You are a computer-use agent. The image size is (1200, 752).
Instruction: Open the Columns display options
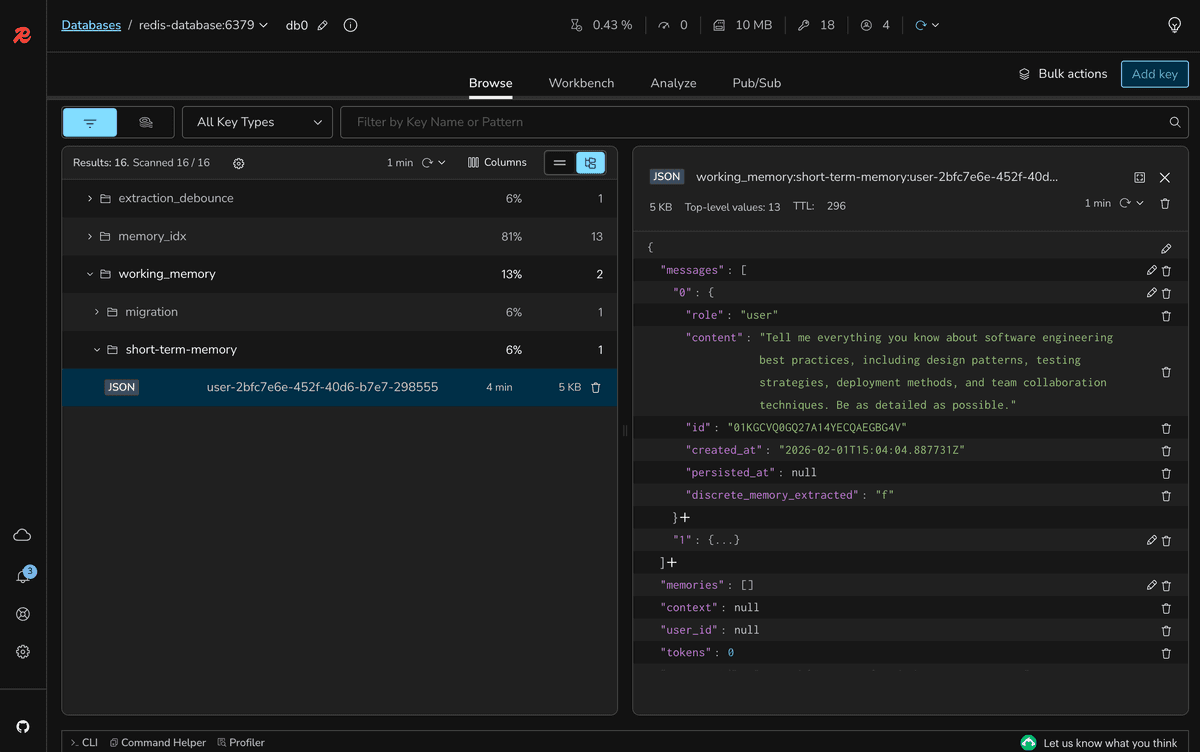[x=496, y=162]
